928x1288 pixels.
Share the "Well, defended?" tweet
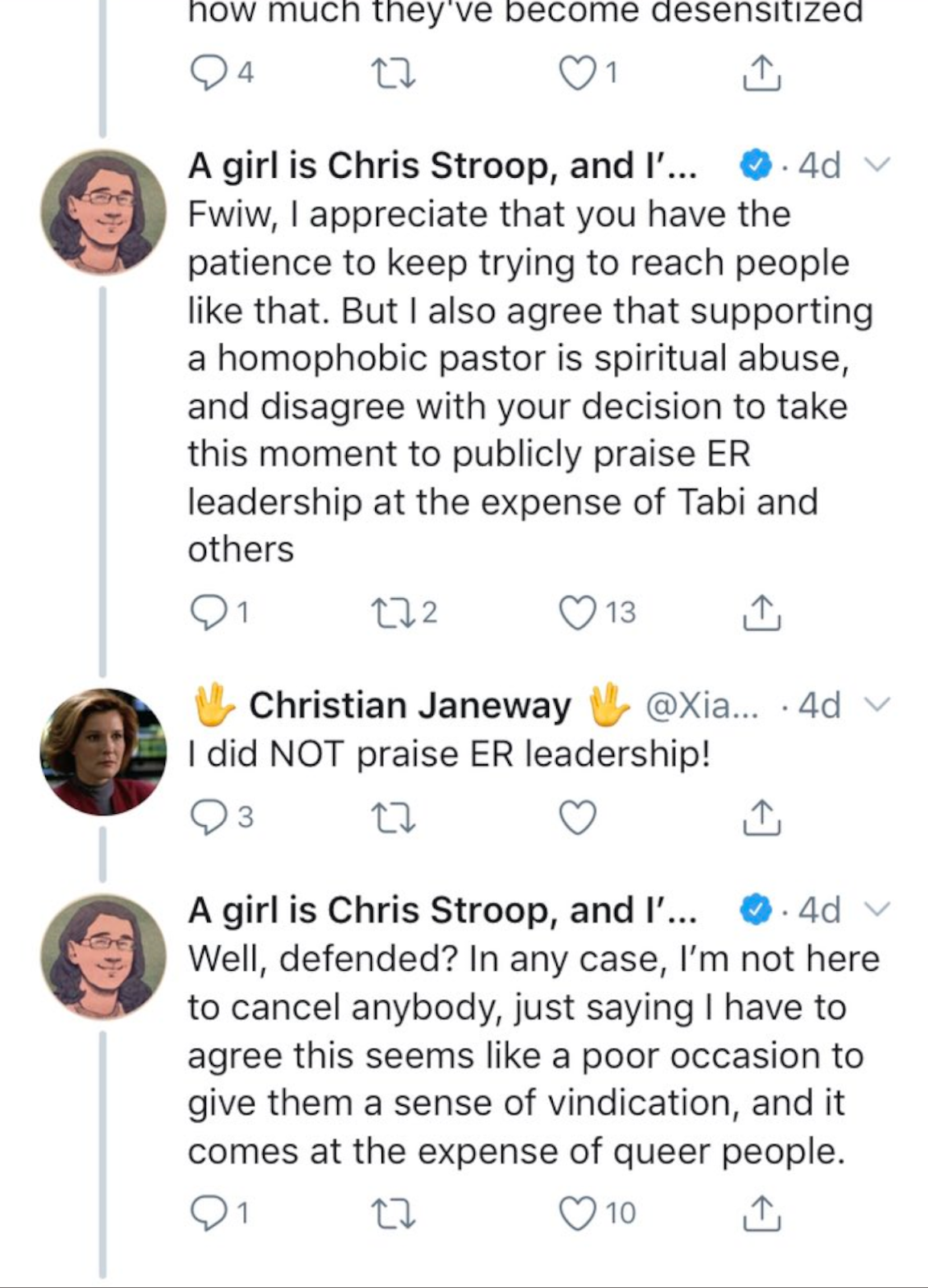click(x=761, y=1213)
